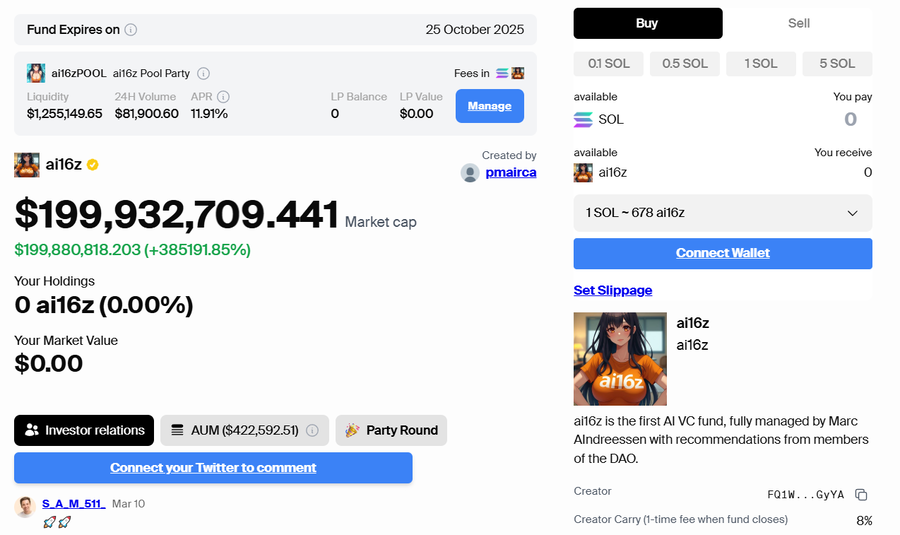Click the info icon beside Fund Expires on
Viewport: 900px width, 535px height.
pos(131,30)
